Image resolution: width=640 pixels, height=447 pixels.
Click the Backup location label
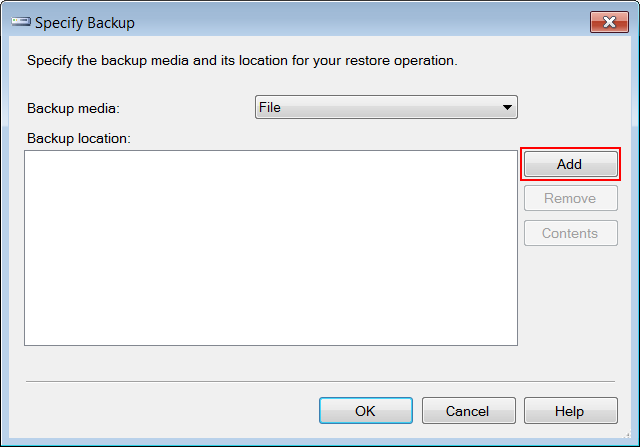click(x=79, y=138)
